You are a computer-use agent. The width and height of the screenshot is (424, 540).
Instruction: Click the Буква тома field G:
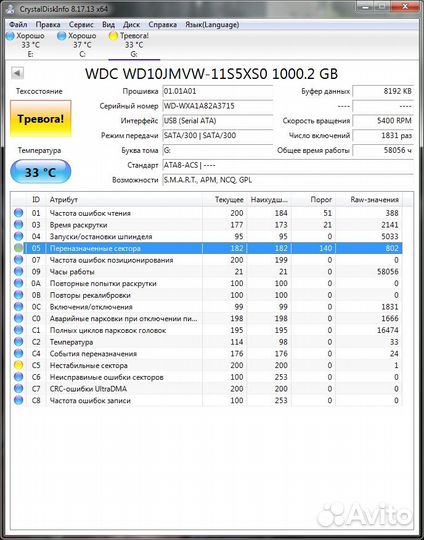[217, 150]
